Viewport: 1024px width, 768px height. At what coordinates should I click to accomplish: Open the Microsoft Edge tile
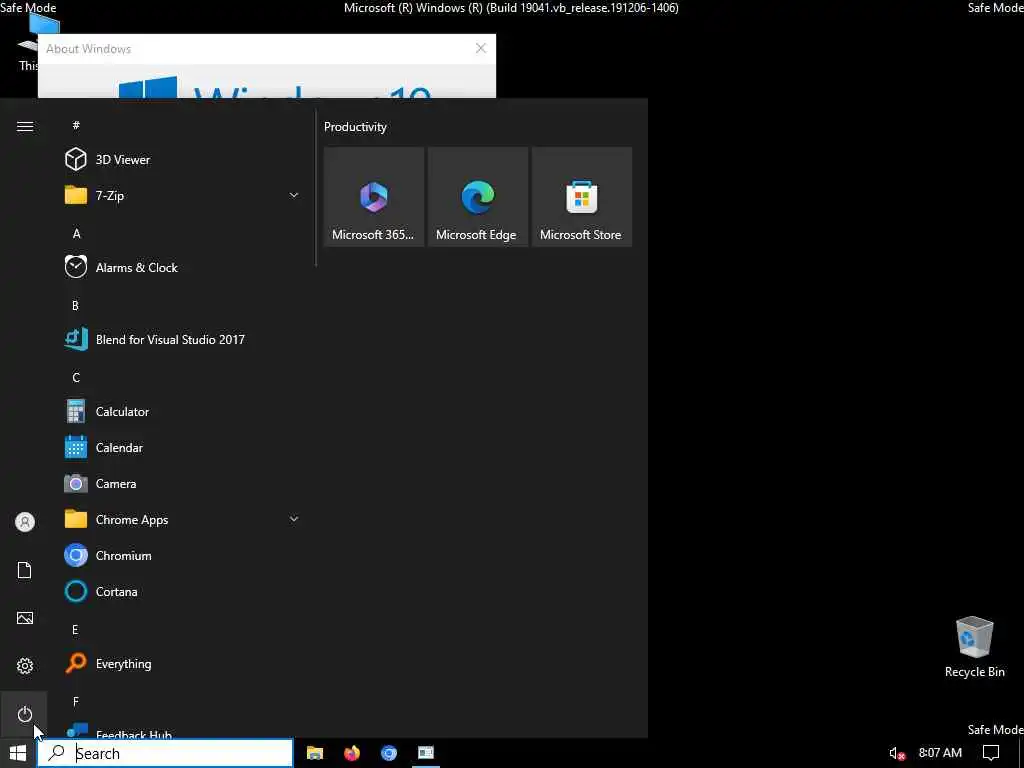(477, 197)
